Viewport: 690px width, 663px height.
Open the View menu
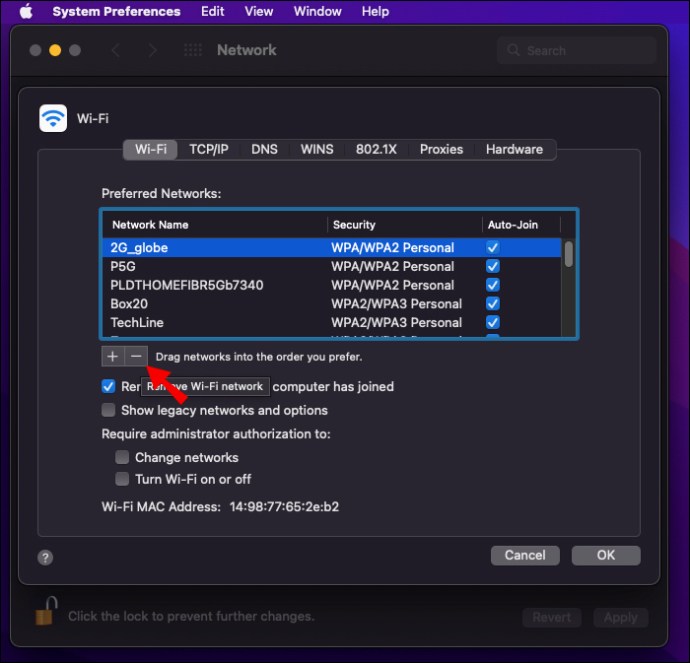point(259,11)
